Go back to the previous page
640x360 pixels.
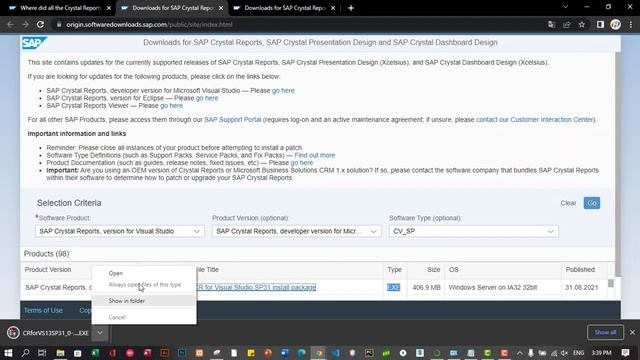click(x=10, y=24)
